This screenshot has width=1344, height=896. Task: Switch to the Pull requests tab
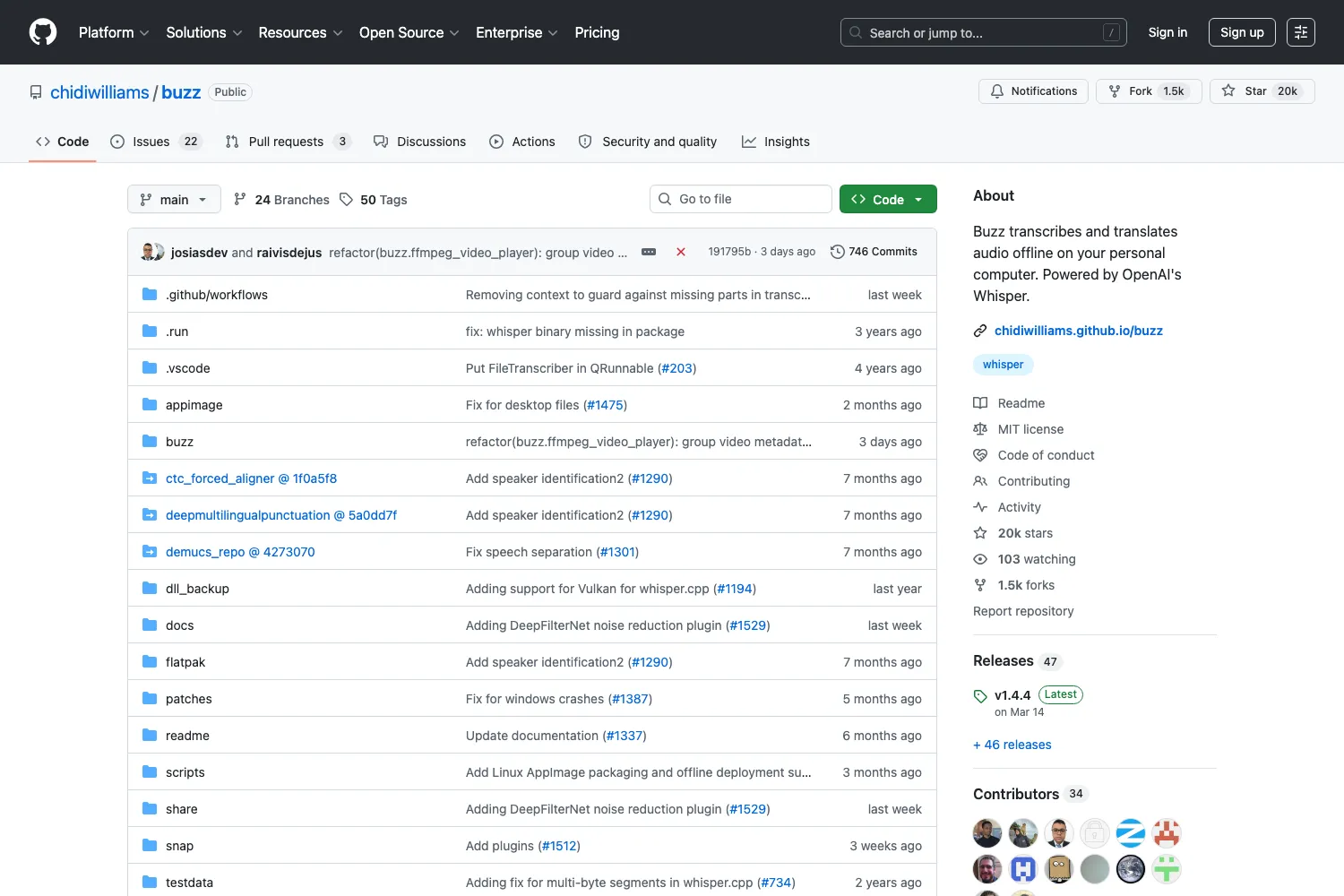(288, 142)
